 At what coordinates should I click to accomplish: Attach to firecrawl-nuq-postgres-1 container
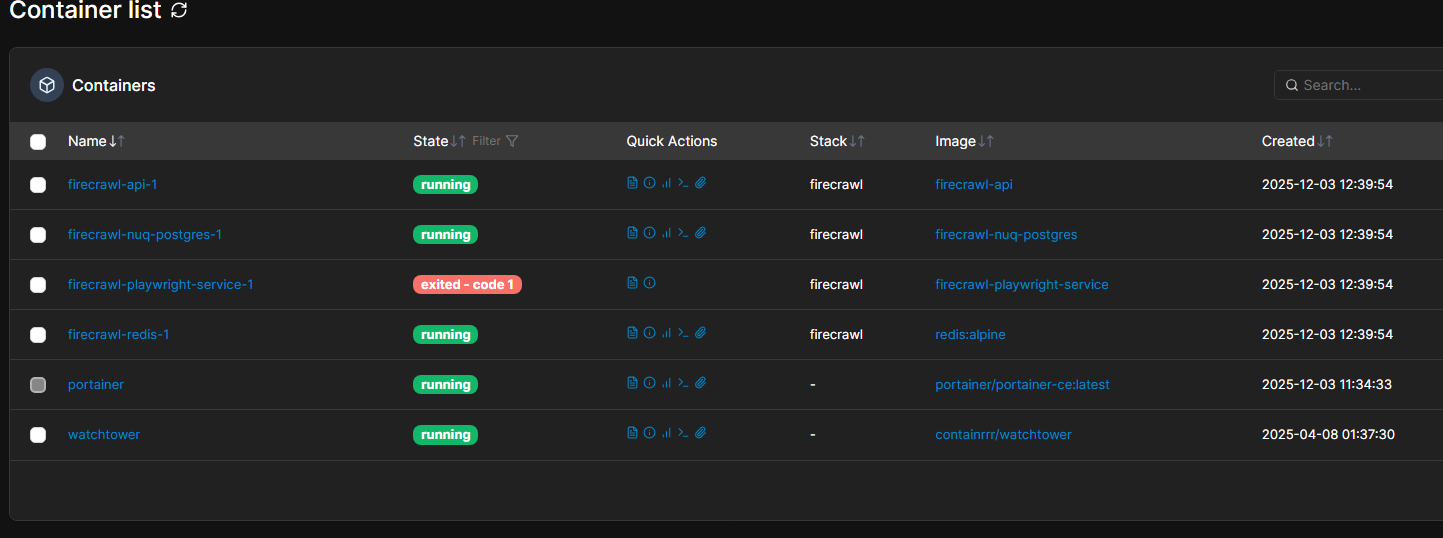(x=700, y=233)
